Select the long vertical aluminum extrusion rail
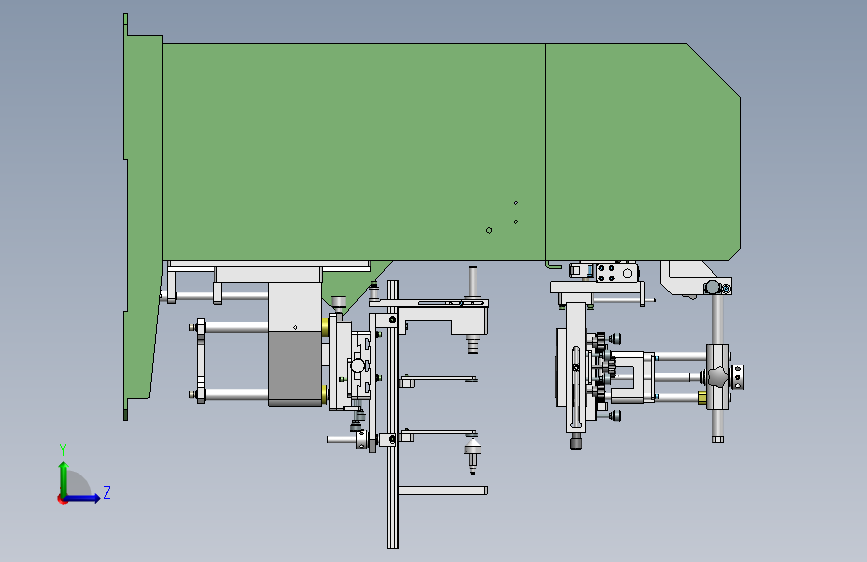867x562 pixels. [393, 414]
